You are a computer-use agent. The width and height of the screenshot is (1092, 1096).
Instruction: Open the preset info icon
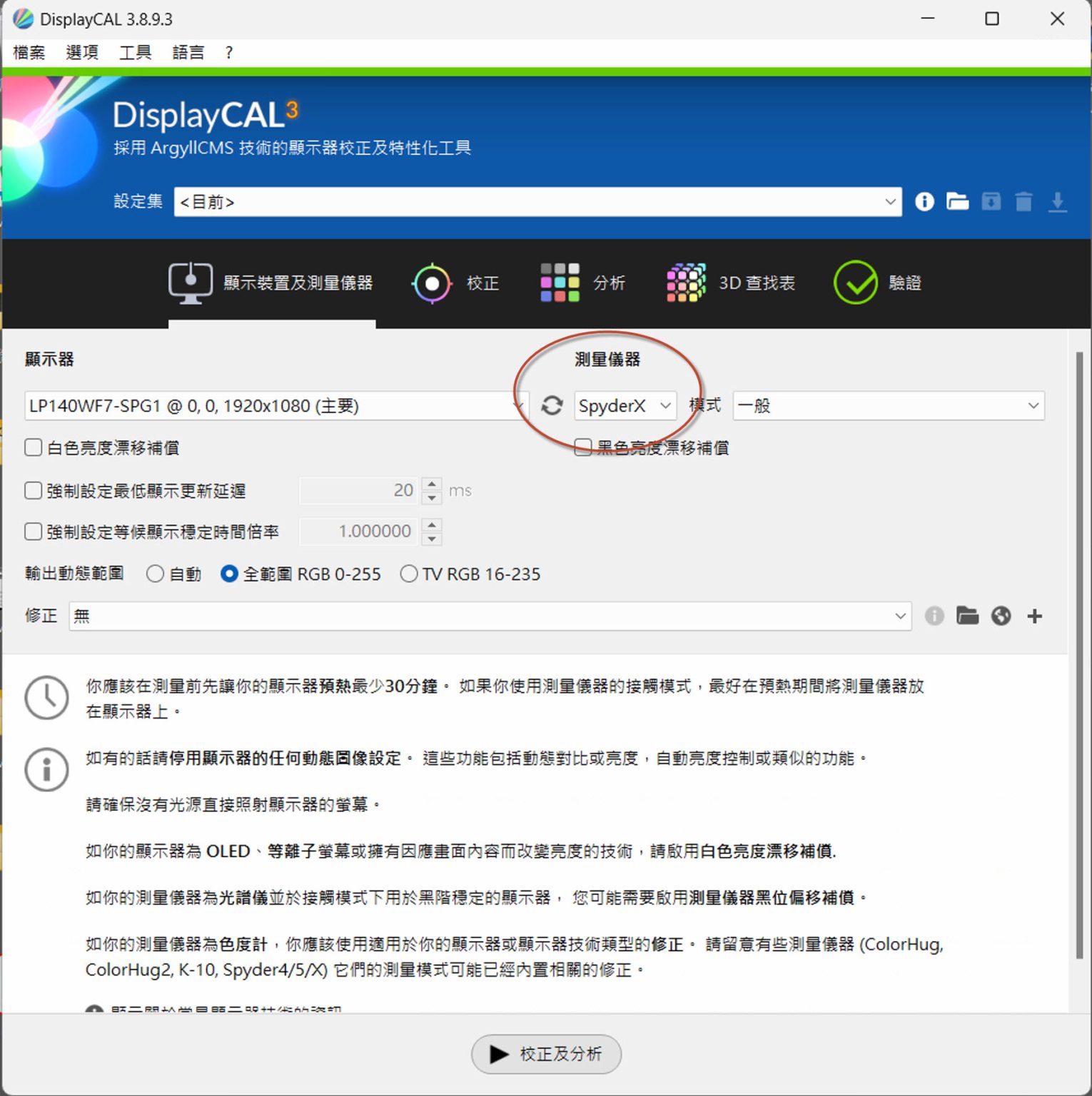[x=924, y=202]
